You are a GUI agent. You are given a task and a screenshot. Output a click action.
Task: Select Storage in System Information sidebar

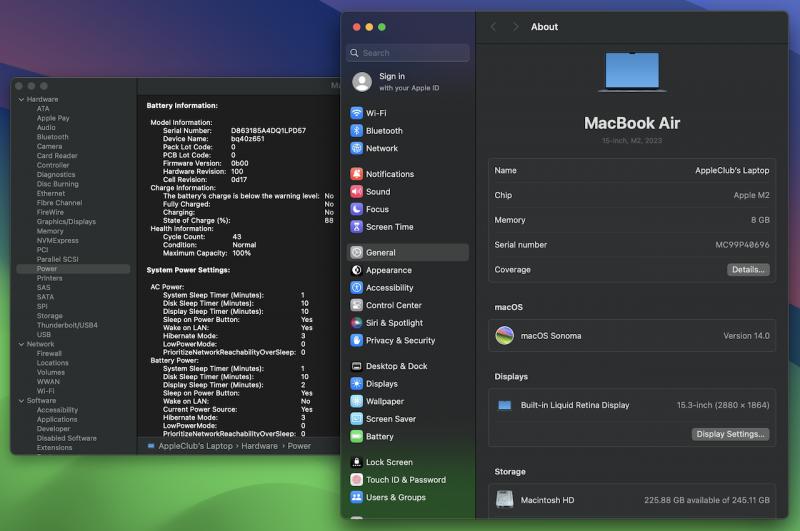click(x=50, y=316)
